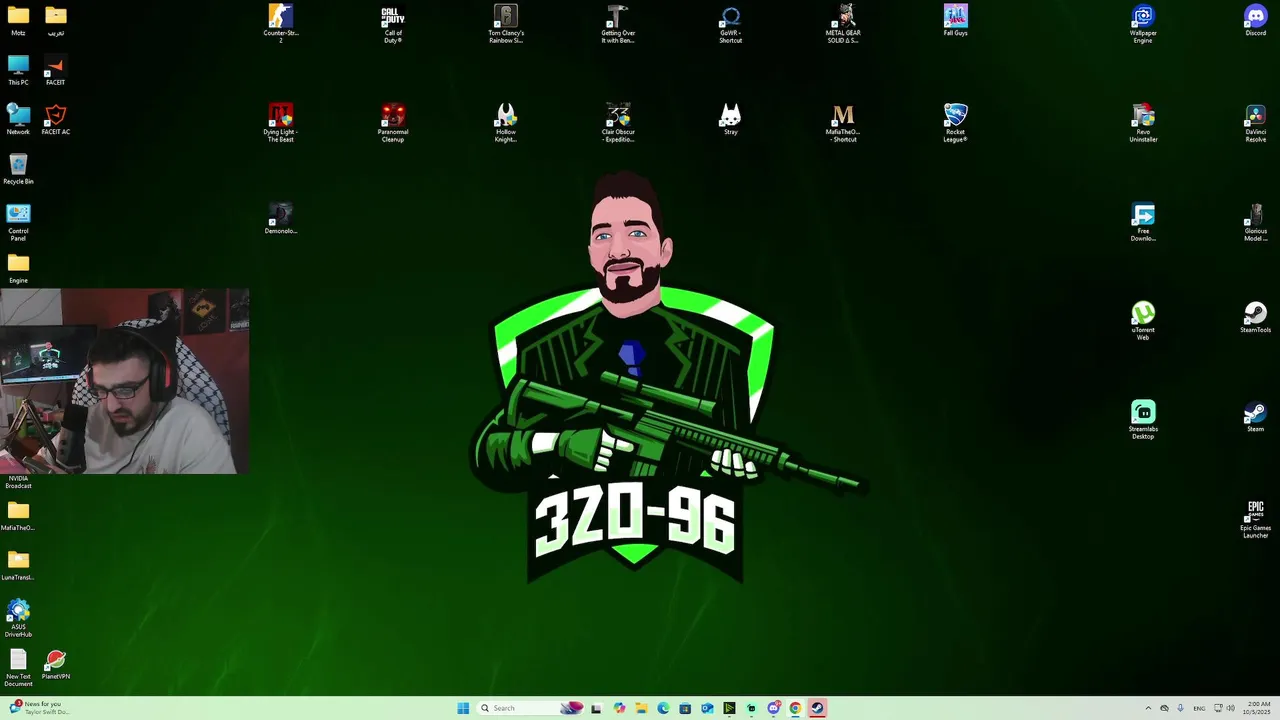Viewport: 1280px width, 720px height.
Task: Select the FACEIT desktop shortcut
Action: tap(56, 70)
